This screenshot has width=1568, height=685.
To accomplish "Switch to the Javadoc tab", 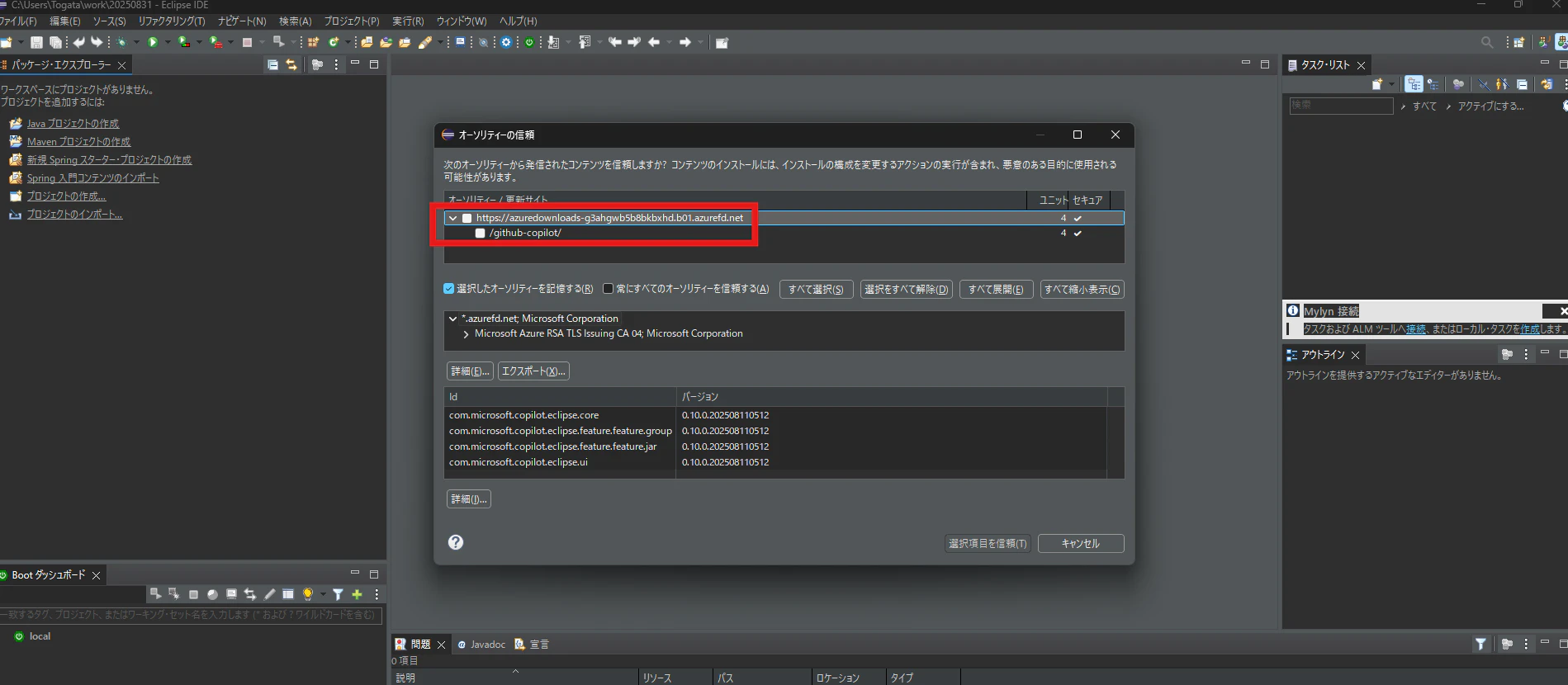I will pos(482,645).
